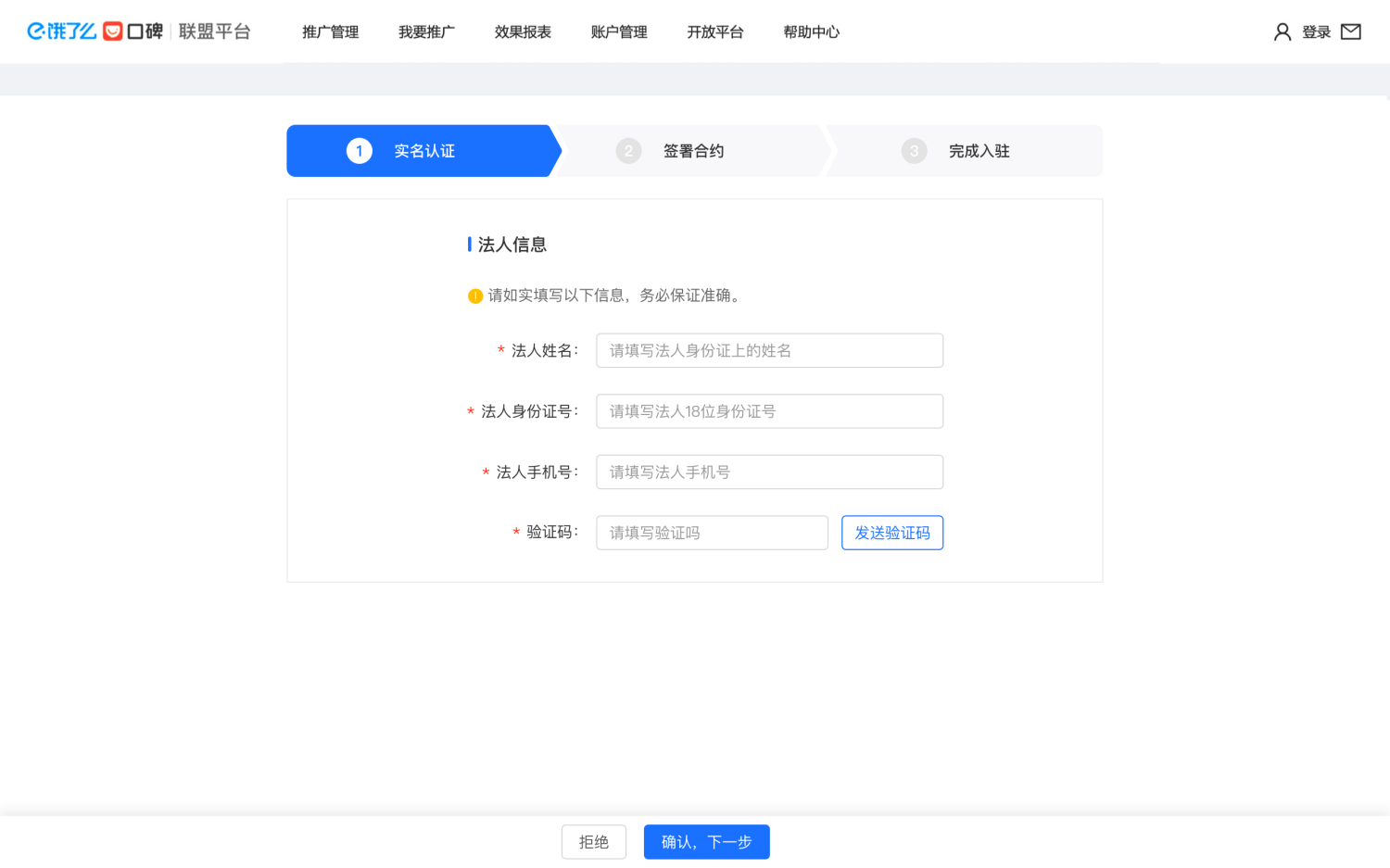Image resolution: width=1390 pixels, height=868 pixels.
Task: Focus the 法人姓名 input field
Action: click(770, 350)
